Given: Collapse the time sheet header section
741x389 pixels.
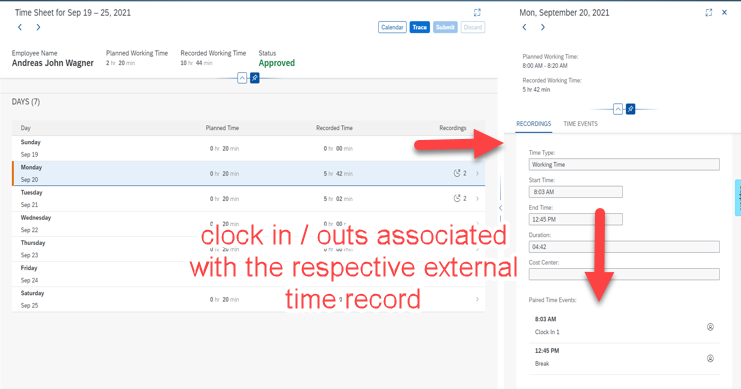Looking at the screenshot, I should click(242, 78).
